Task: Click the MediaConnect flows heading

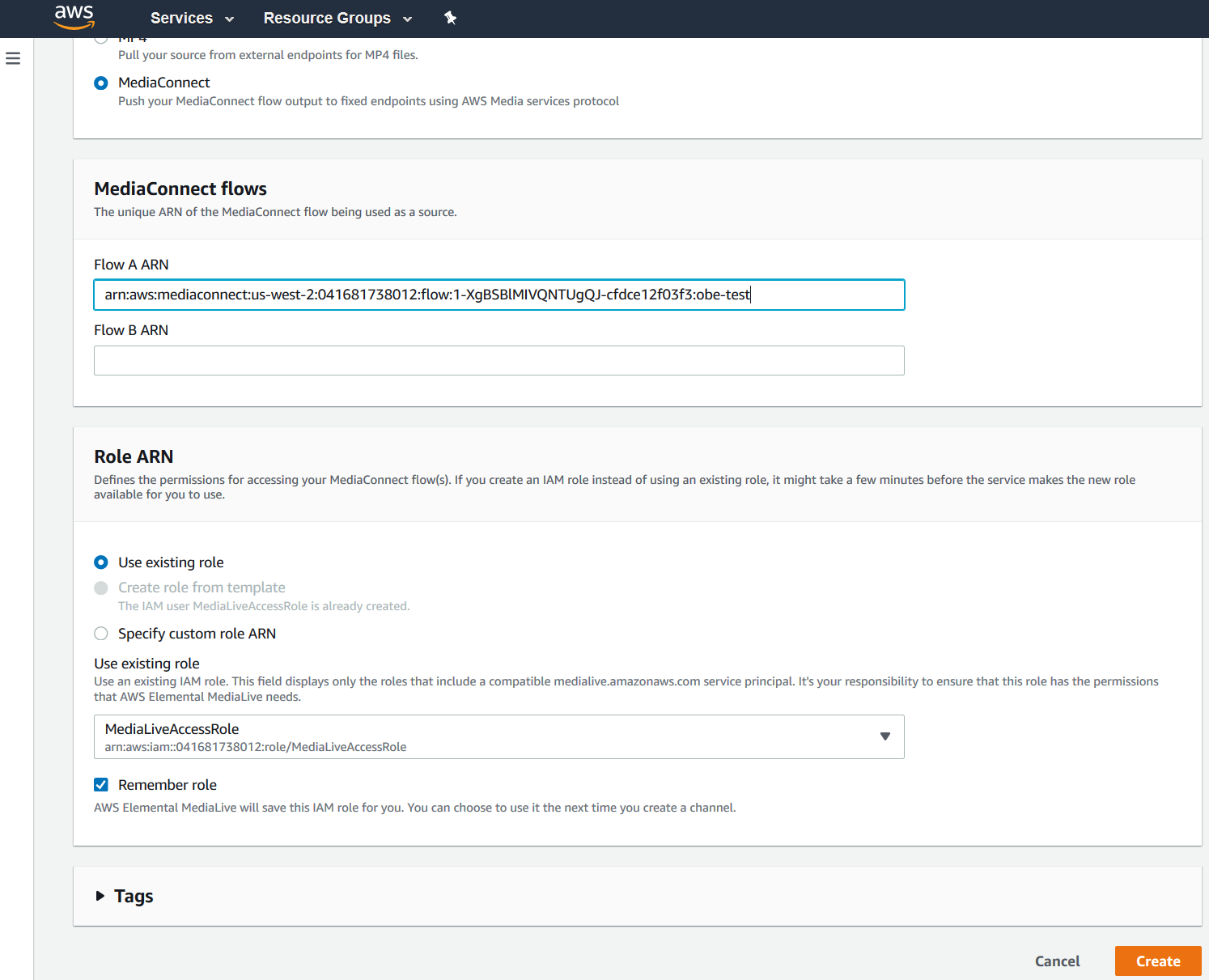Action: pyautogui.click(x=180, y=189)
